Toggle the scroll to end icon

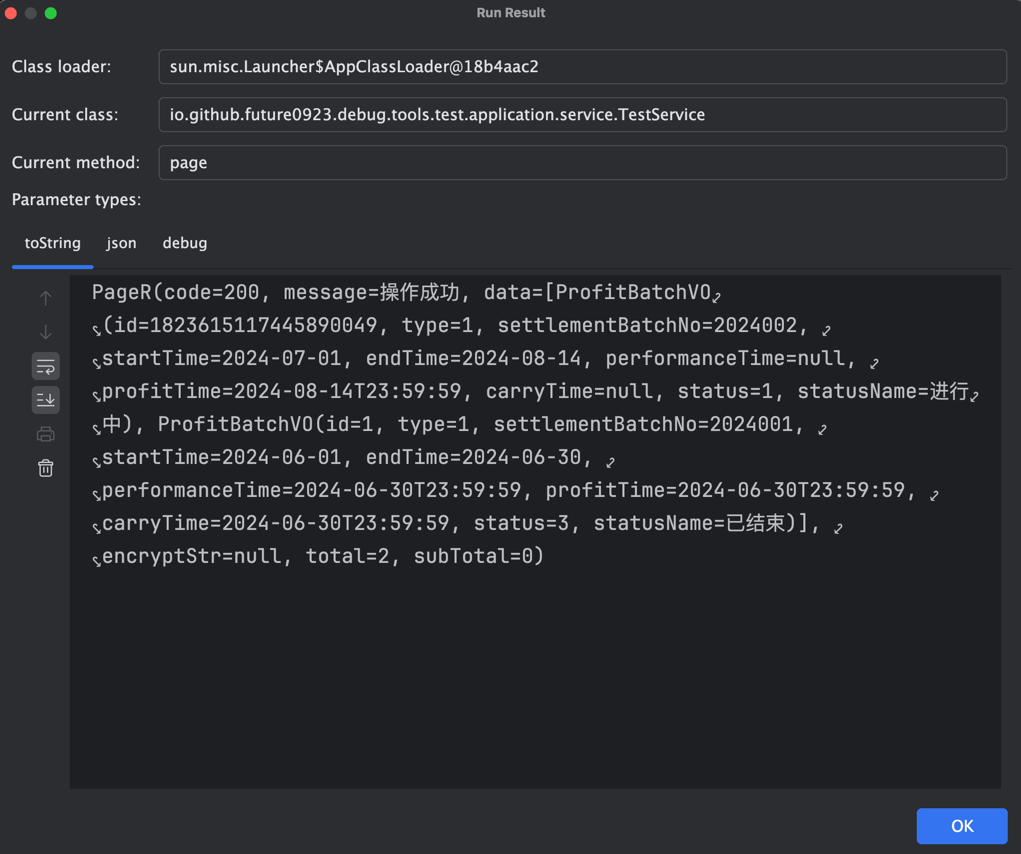[x=46, y=400]
